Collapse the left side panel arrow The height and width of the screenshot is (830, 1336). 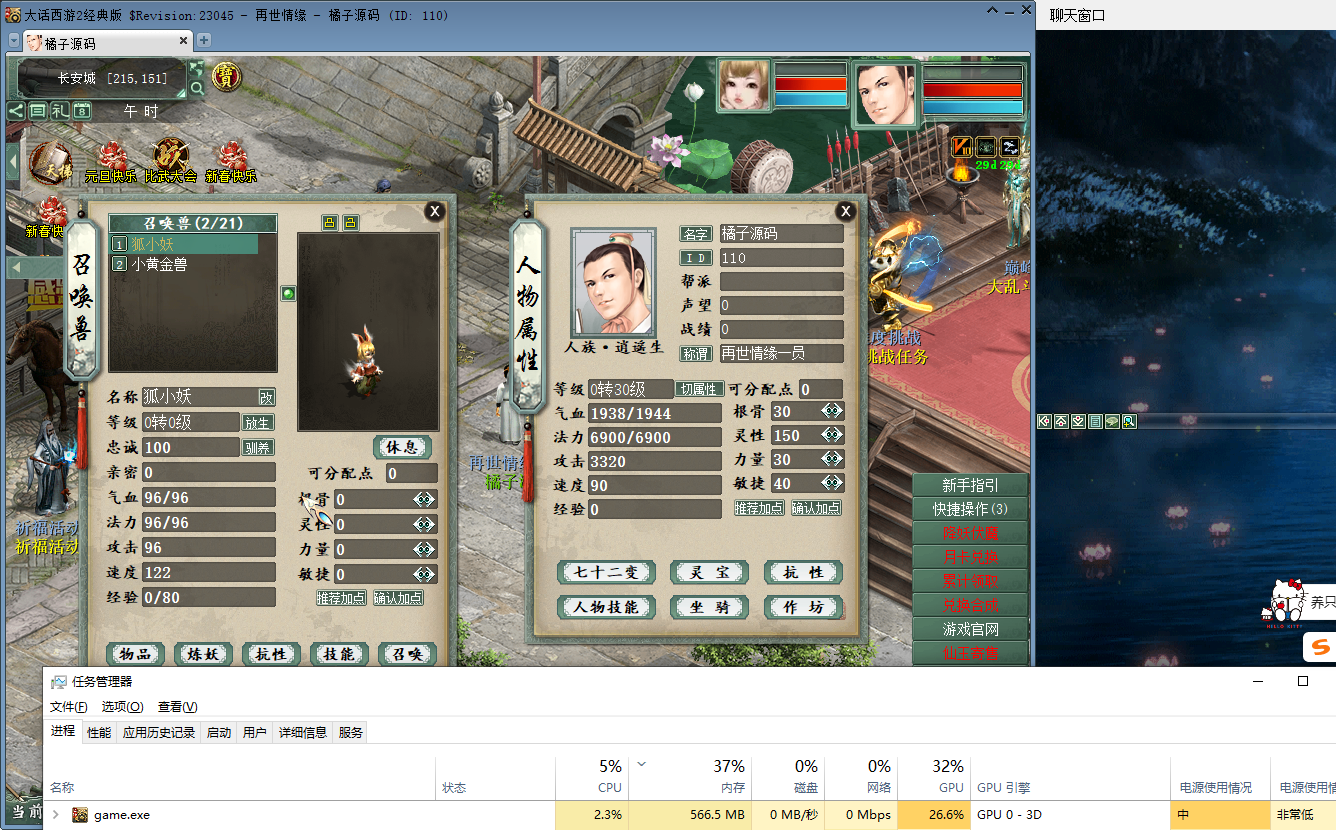click(13, 160)
